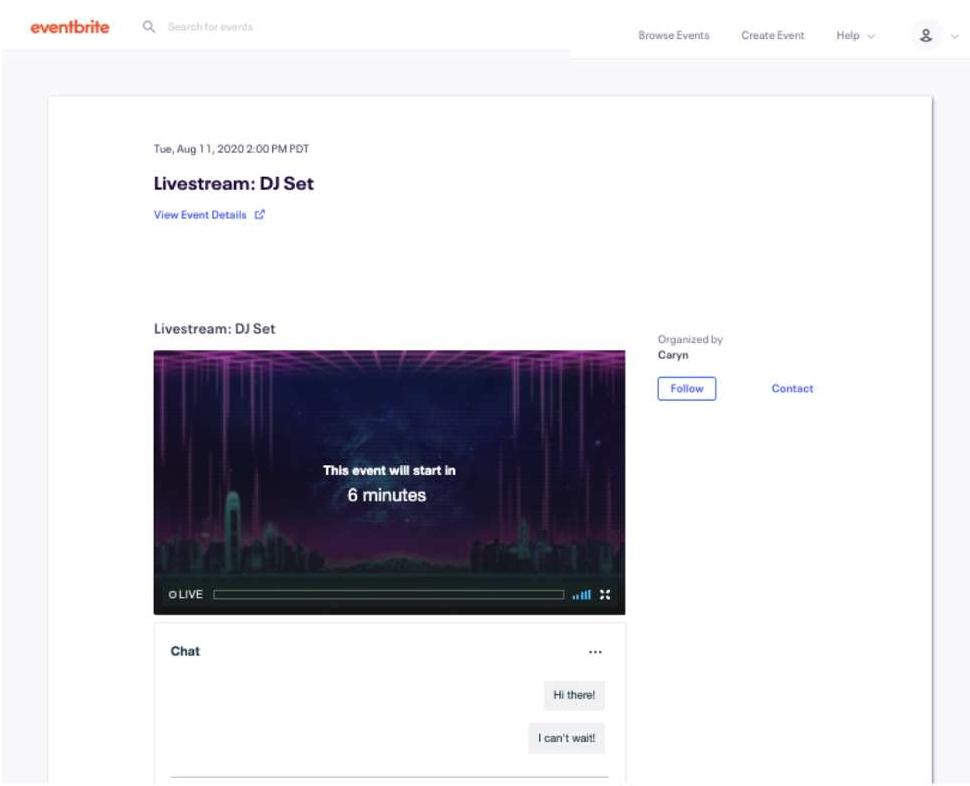Screen dimensions: 970x786
Task: Click the volume bars icon in the player
Action: [x=583, y=594]
